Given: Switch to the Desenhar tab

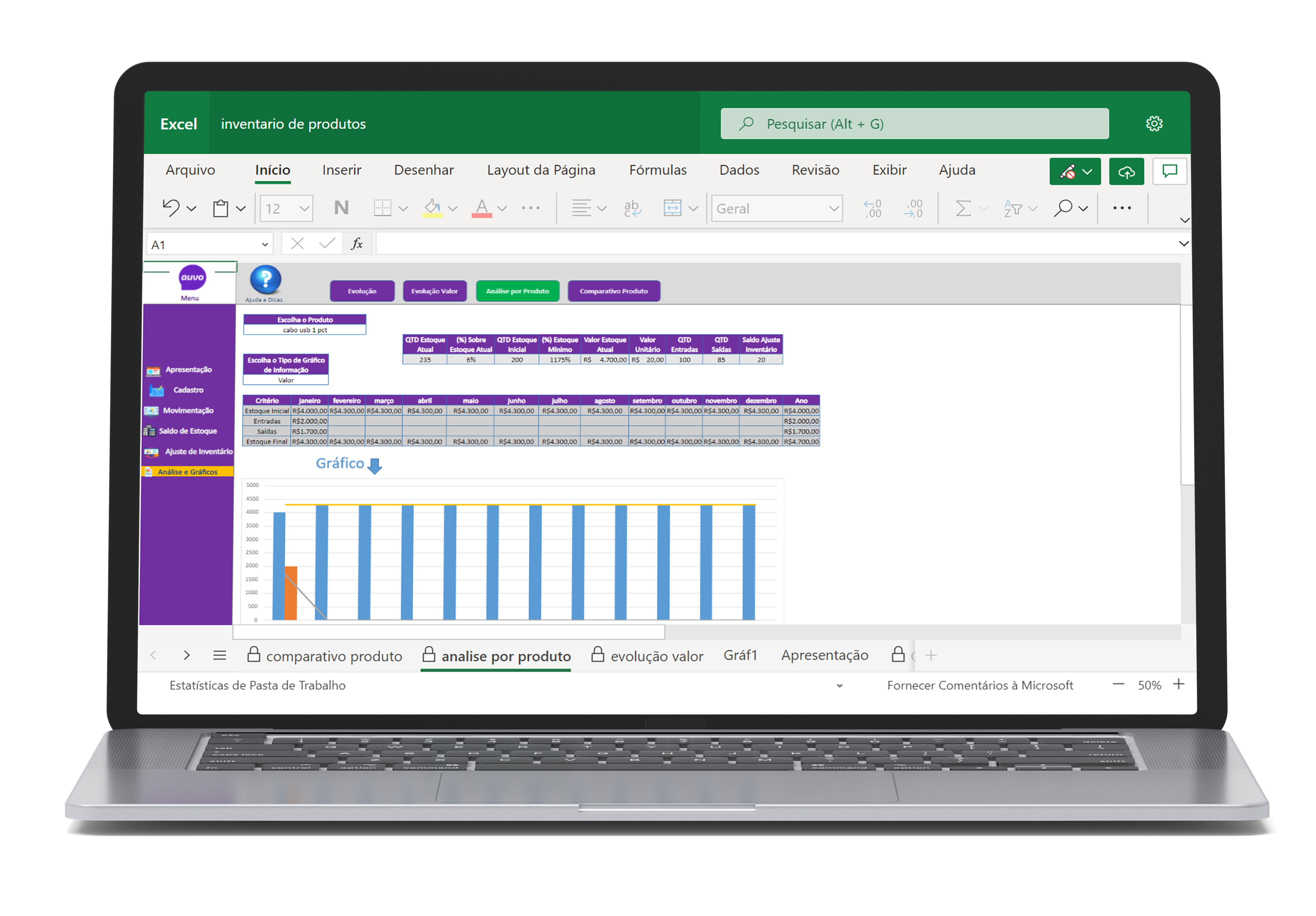Looking at the screenshot, I should click(x=424, y=170).
